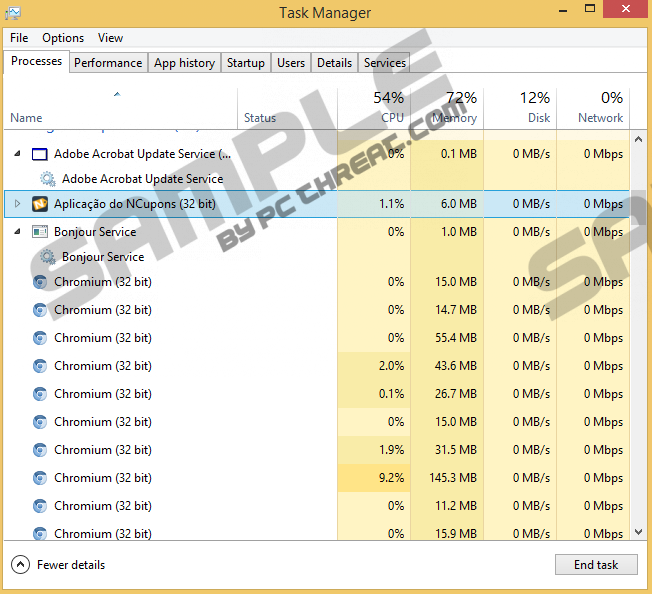
Task: Select the Processes tab
Action: coord(36,62)
